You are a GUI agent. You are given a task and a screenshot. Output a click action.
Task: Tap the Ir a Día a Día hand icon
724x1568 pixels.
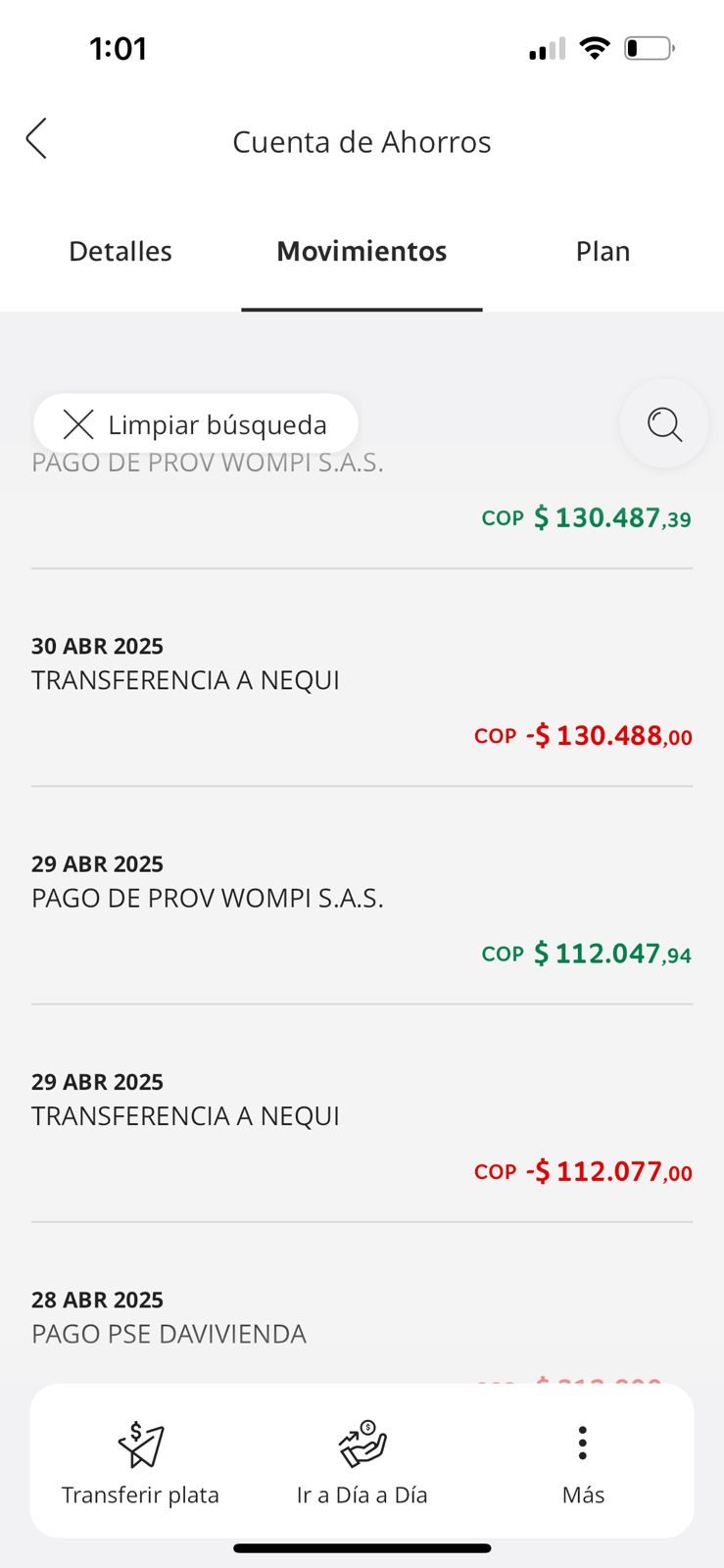point(362,1445)
